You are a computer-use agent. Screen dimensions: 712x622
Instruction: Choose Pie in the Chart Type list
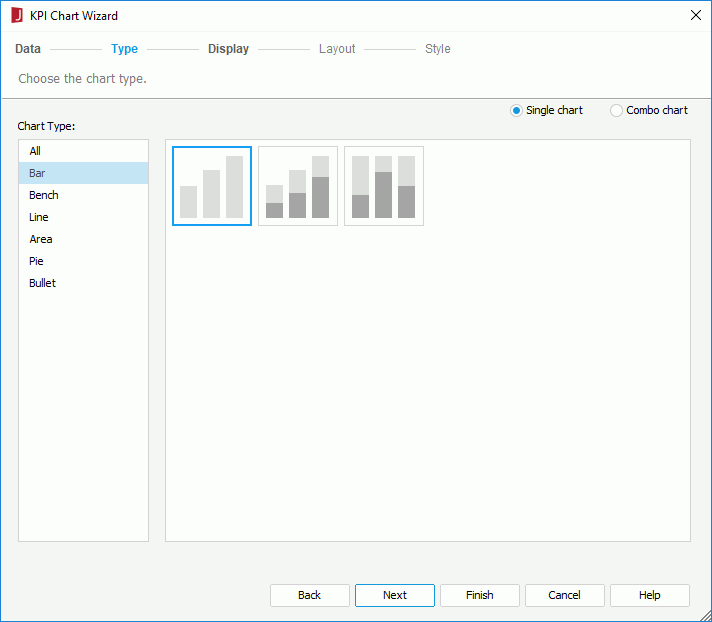tap(84, 261)
